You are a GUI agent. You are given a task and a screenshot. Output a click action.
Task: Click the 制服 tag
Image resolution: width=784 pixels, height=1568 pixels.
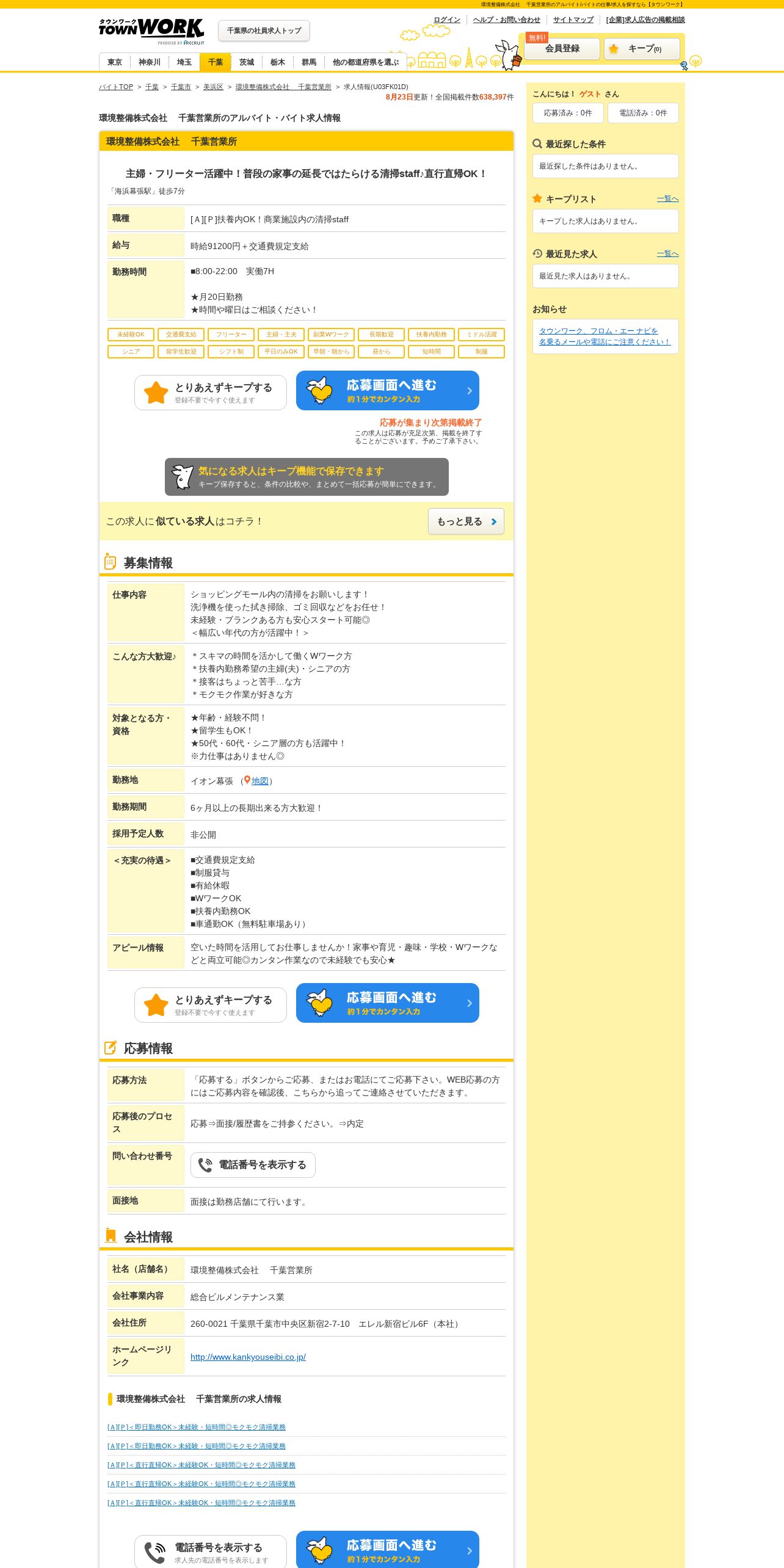tap(481, 352)
